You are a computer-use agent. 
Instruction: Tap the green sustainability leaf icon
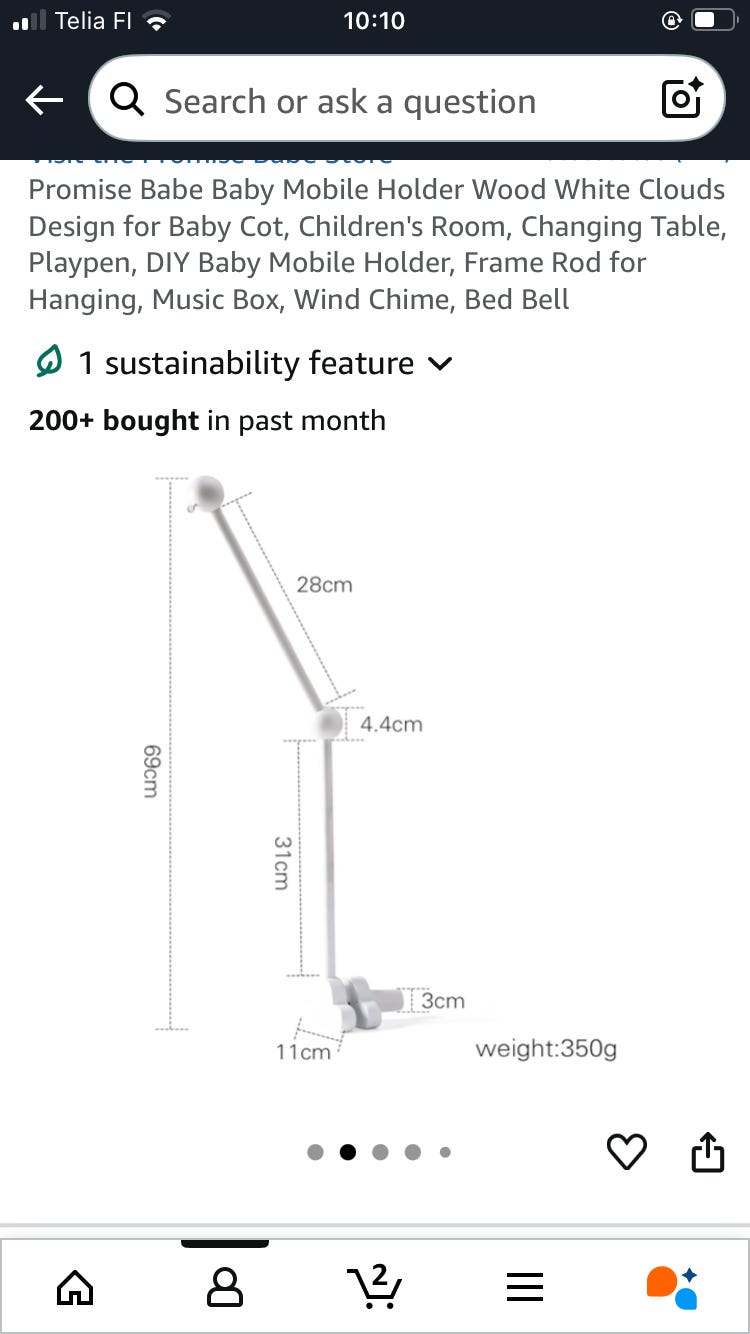pos(49,362)
